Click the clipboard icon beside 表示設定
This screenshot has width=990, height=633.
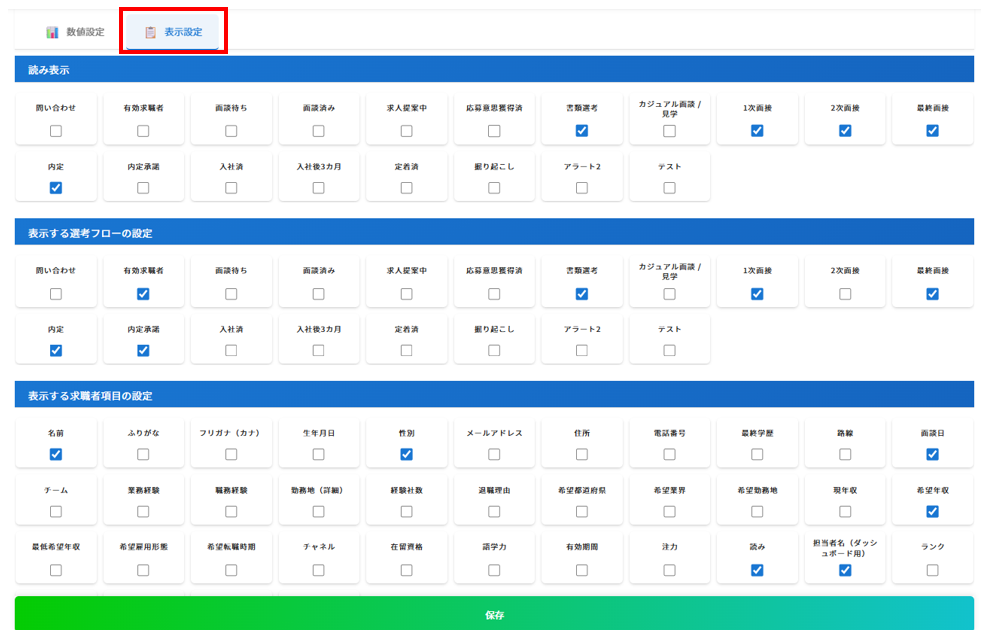point(150,32)
